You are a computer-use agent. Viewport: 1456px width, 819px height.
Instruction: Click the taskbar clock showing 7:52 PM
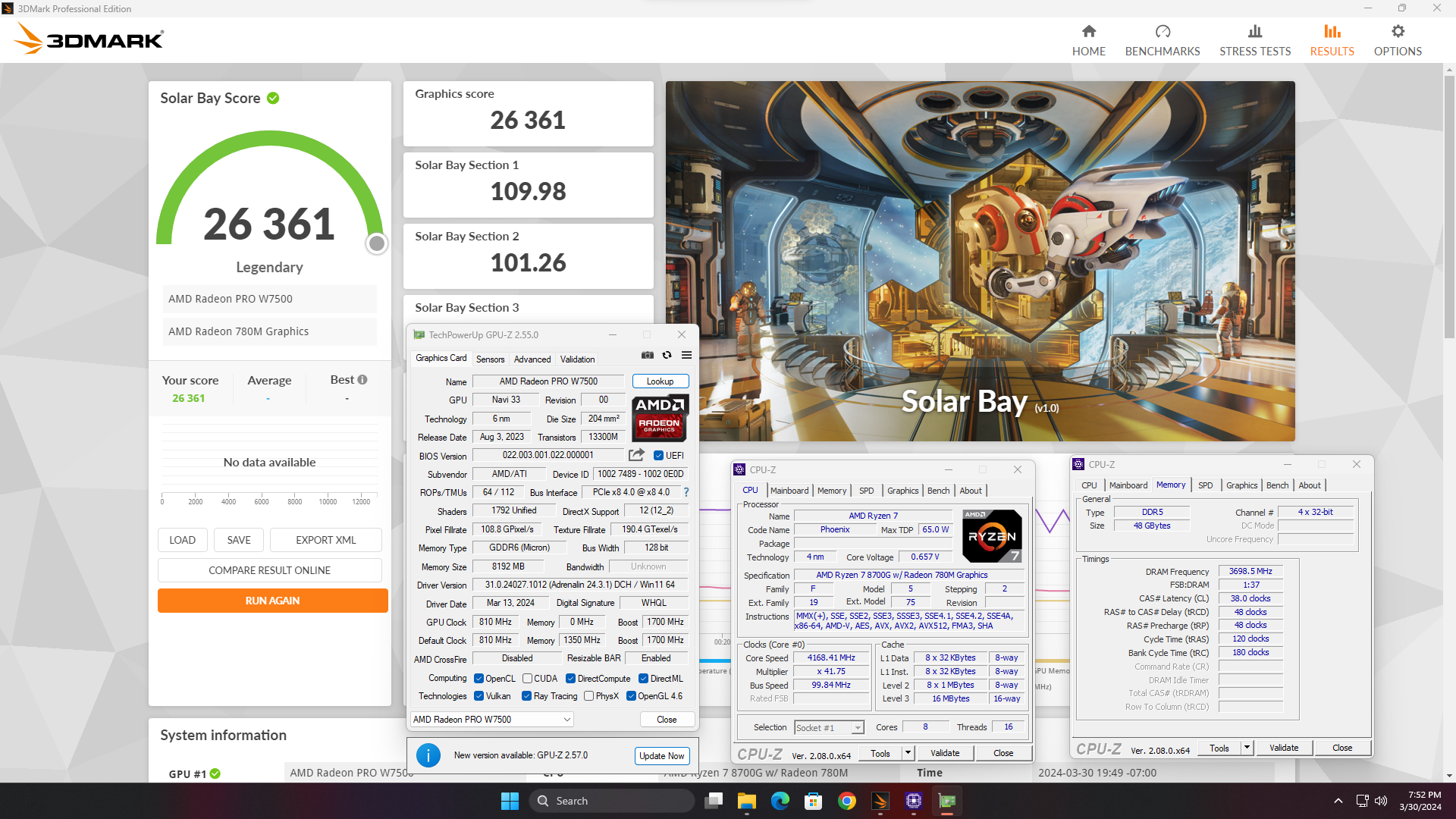coord(1420,801)
